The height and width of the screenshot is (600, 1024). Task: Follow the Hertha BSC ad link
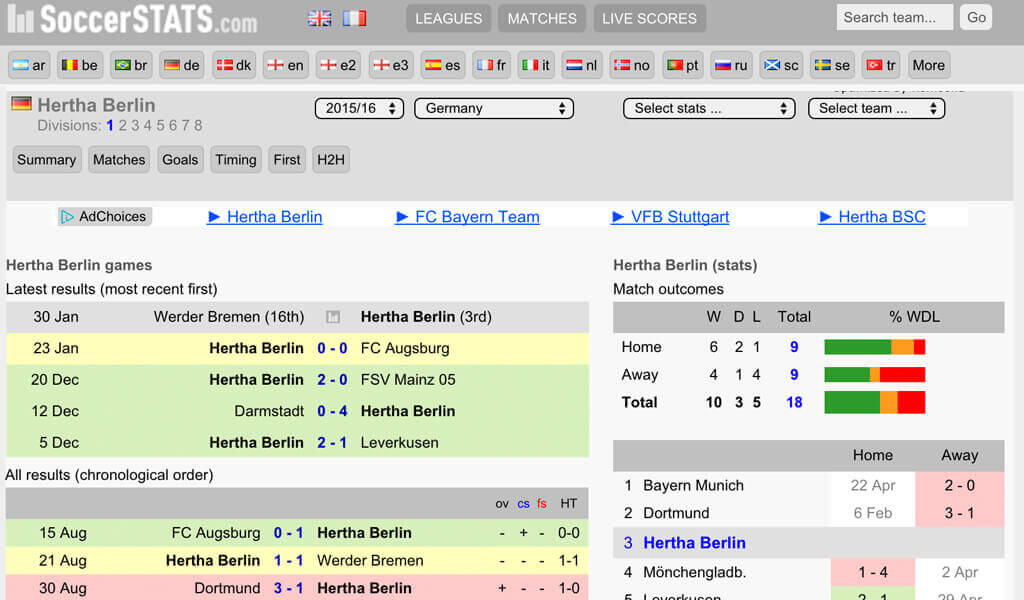pyautogui.click(x=872, y=217)
